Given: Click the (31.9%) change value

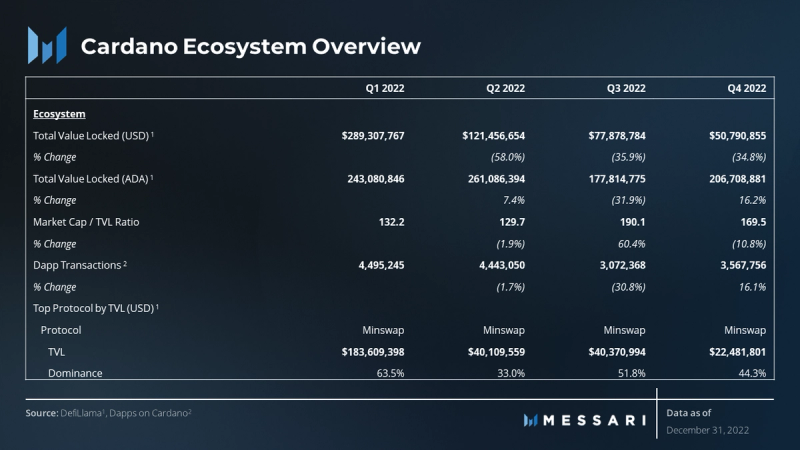Looking at the screenshot, I should point(628,201).
